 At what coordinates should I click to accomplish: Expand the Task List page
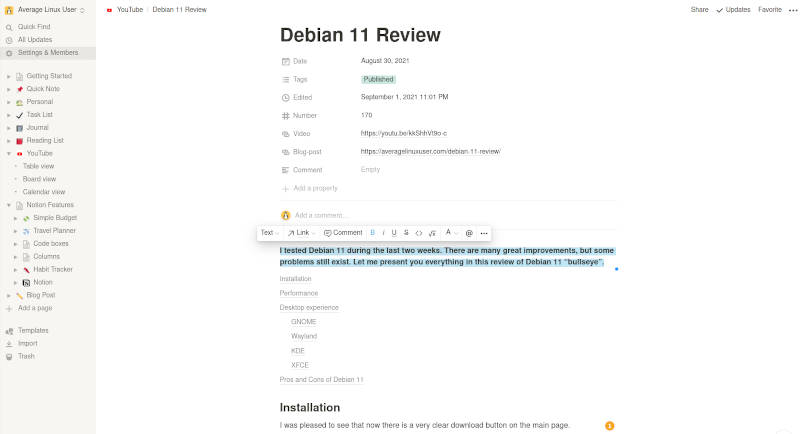(x=9, y=115)
